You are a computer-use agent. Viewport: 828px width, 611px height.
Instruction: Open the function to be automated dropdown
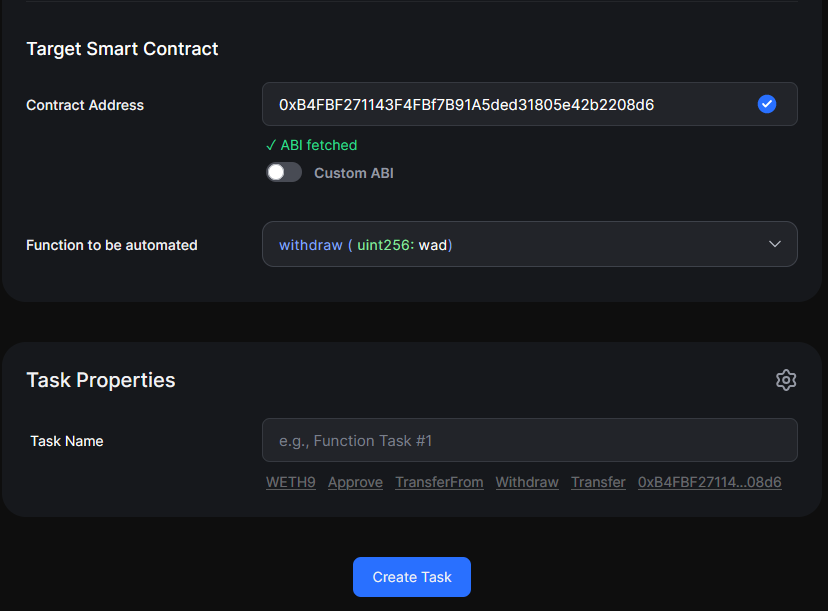[x=530, y=244]
